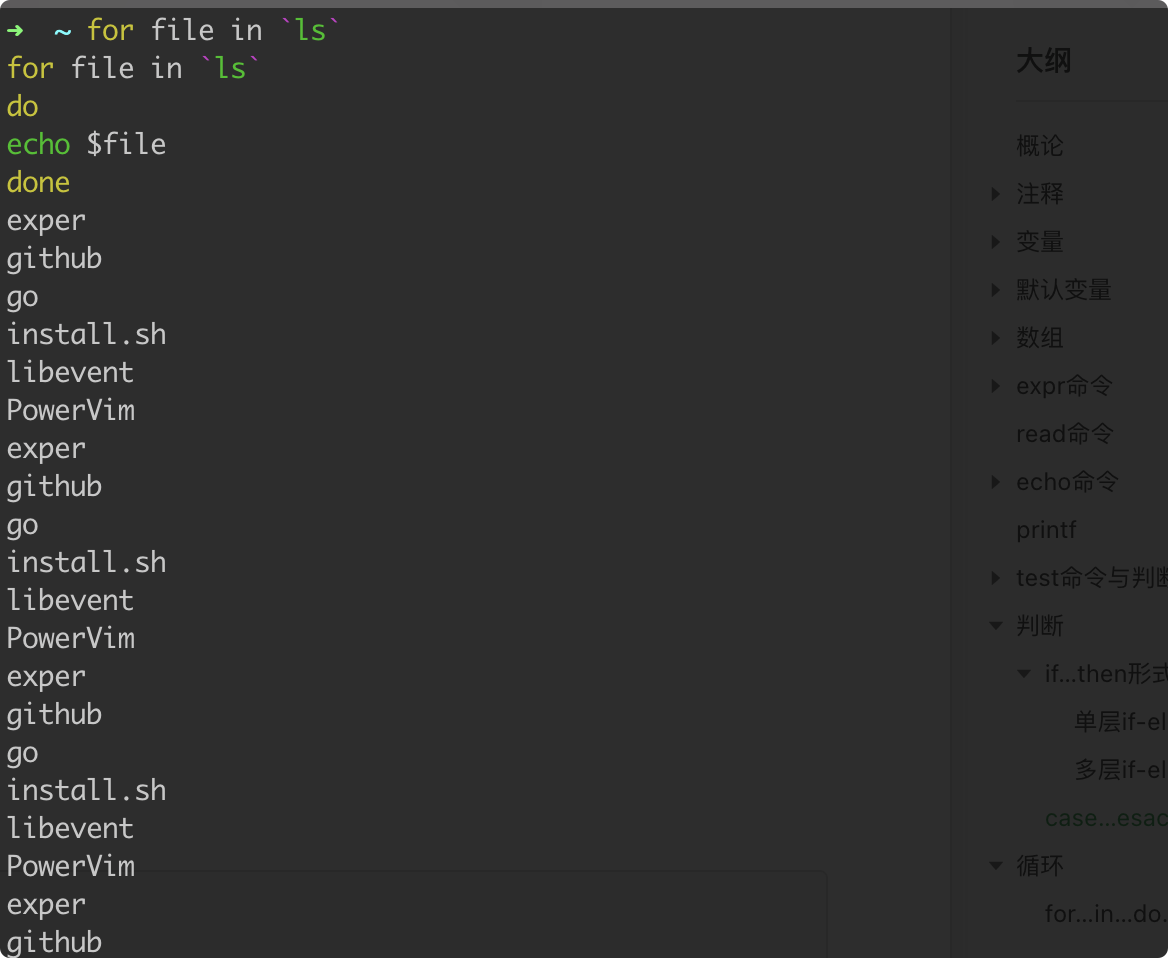The width and height of the screenshot is (1168, 958).
Task: Expand the test命令与判断 outline arrow
Action: (x=996, y=578)
